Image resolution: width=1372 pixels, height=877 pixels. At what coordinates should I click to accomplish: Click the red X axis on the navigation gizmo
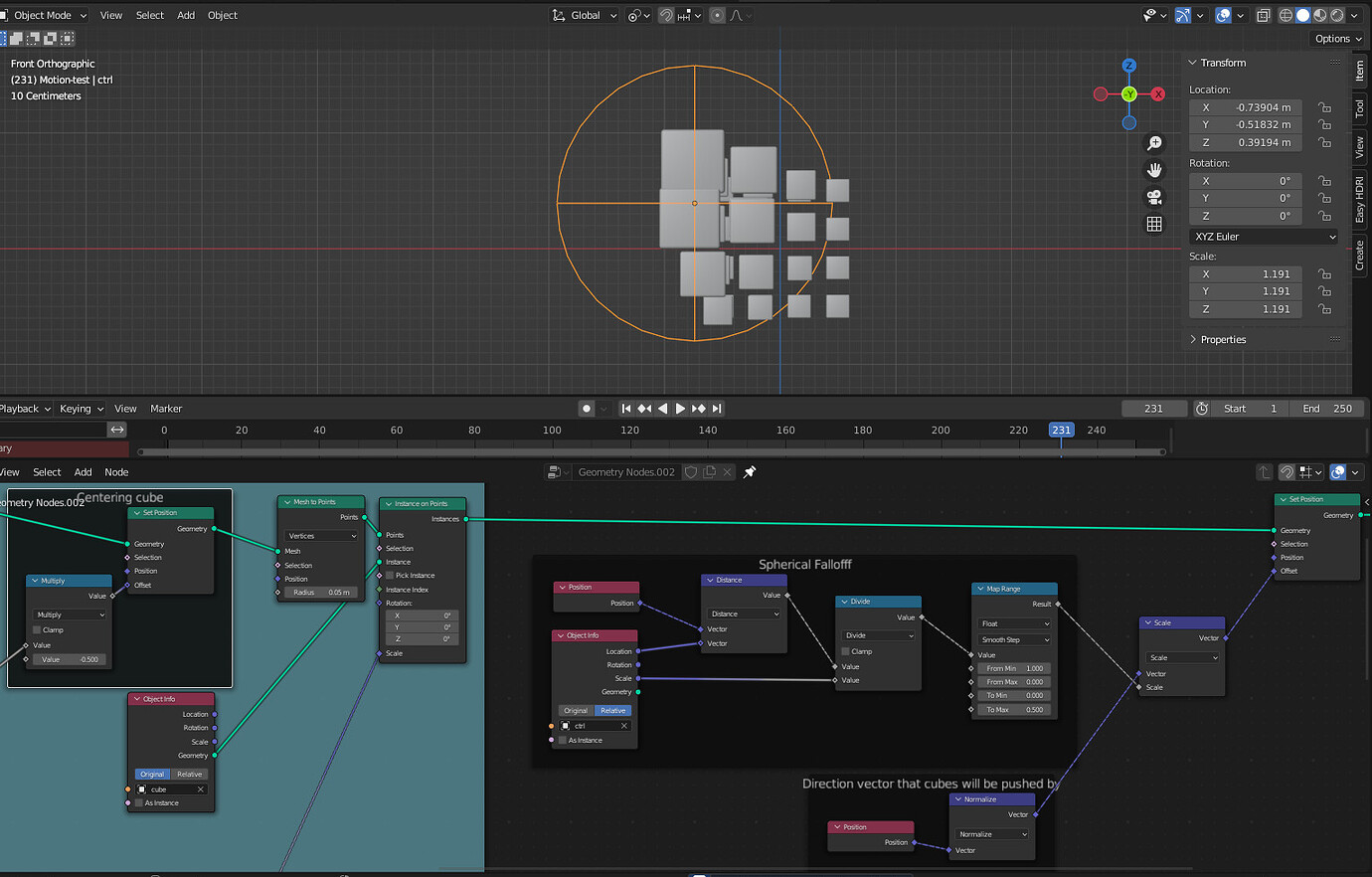(x=1158, y=94)
